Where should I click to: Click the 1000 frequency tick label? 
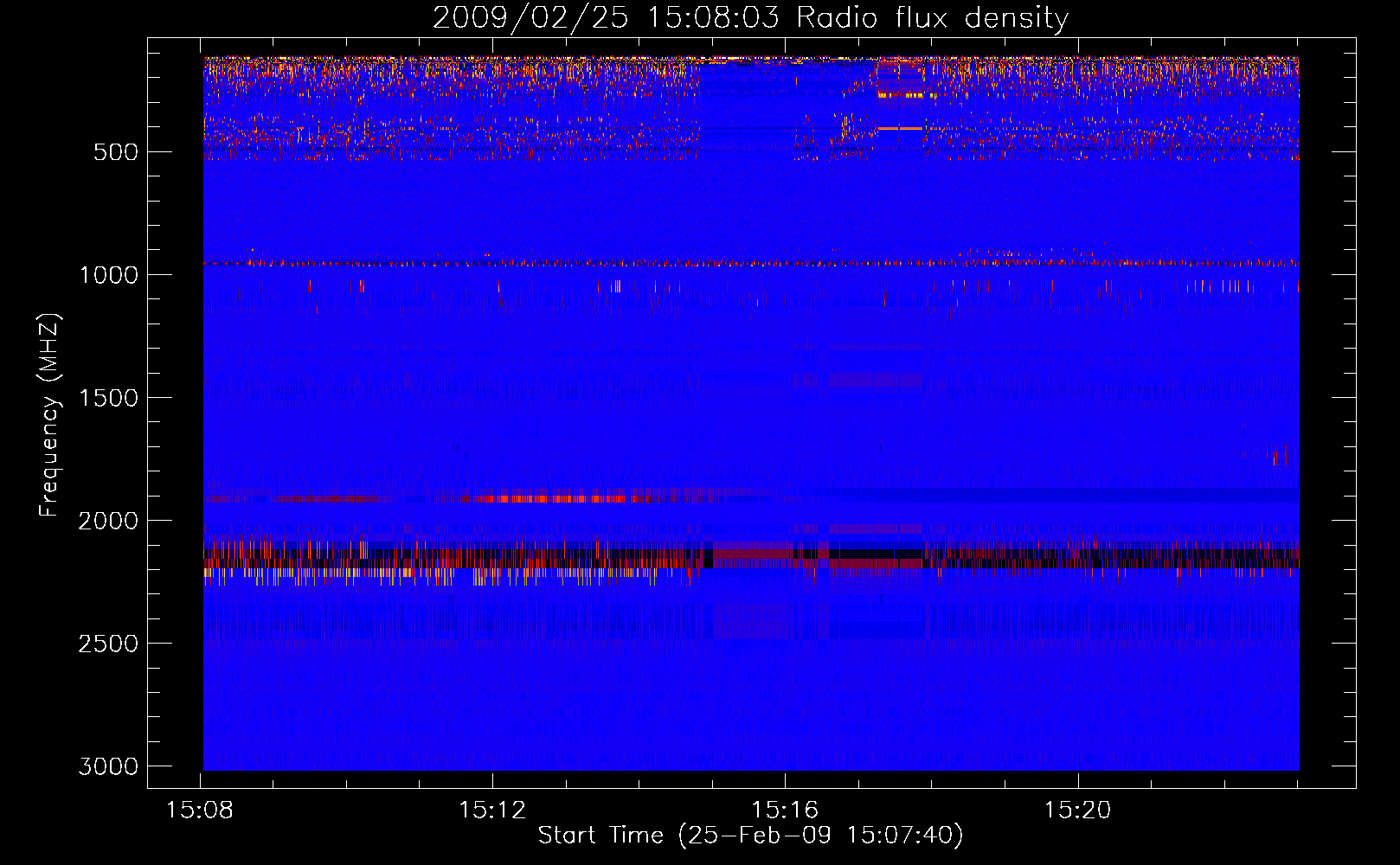[x=108, y=275]
